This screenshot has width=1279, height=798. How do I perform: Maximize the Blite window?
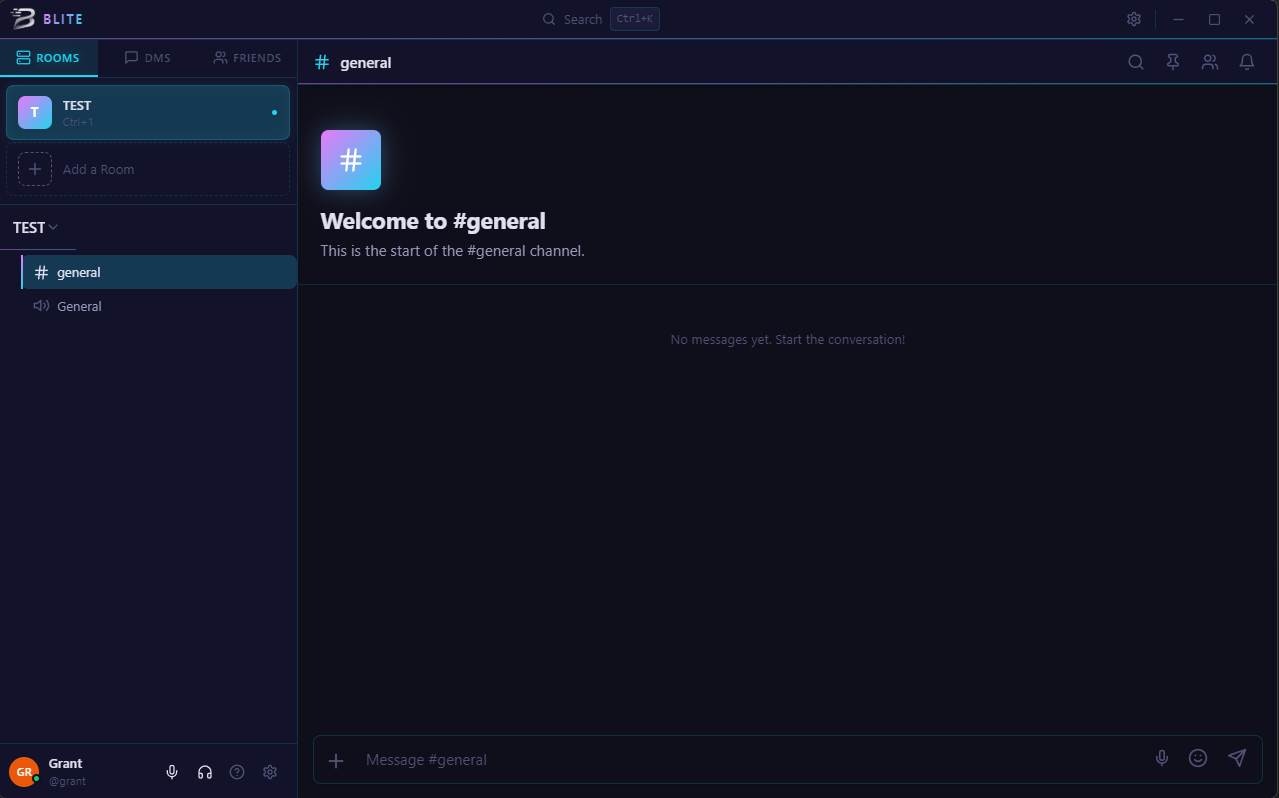click(x=1214, y=19)
